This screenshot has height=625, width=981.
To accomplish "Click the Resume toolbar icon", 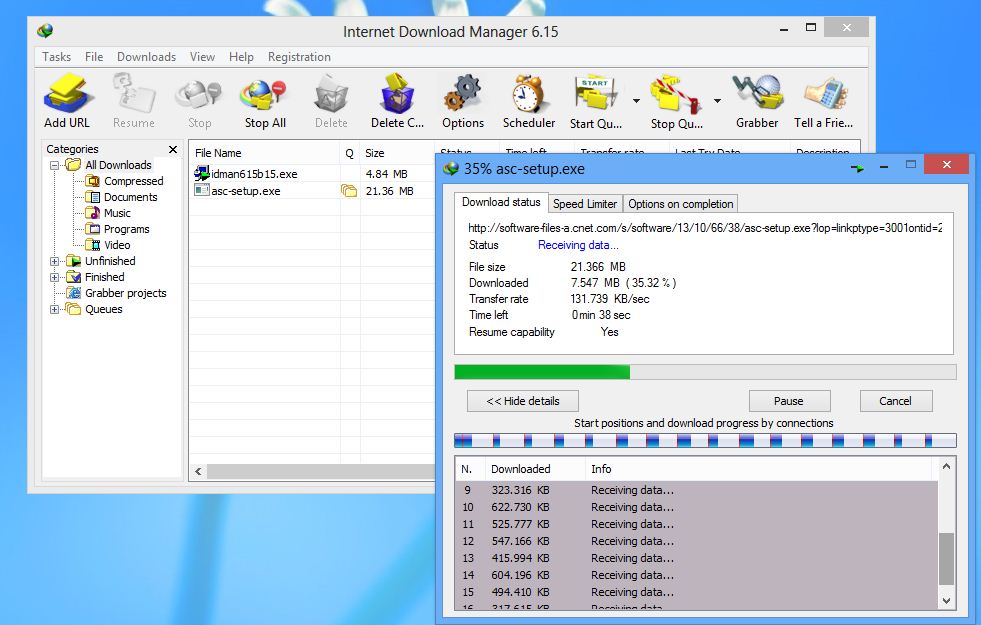I will 134,94.
